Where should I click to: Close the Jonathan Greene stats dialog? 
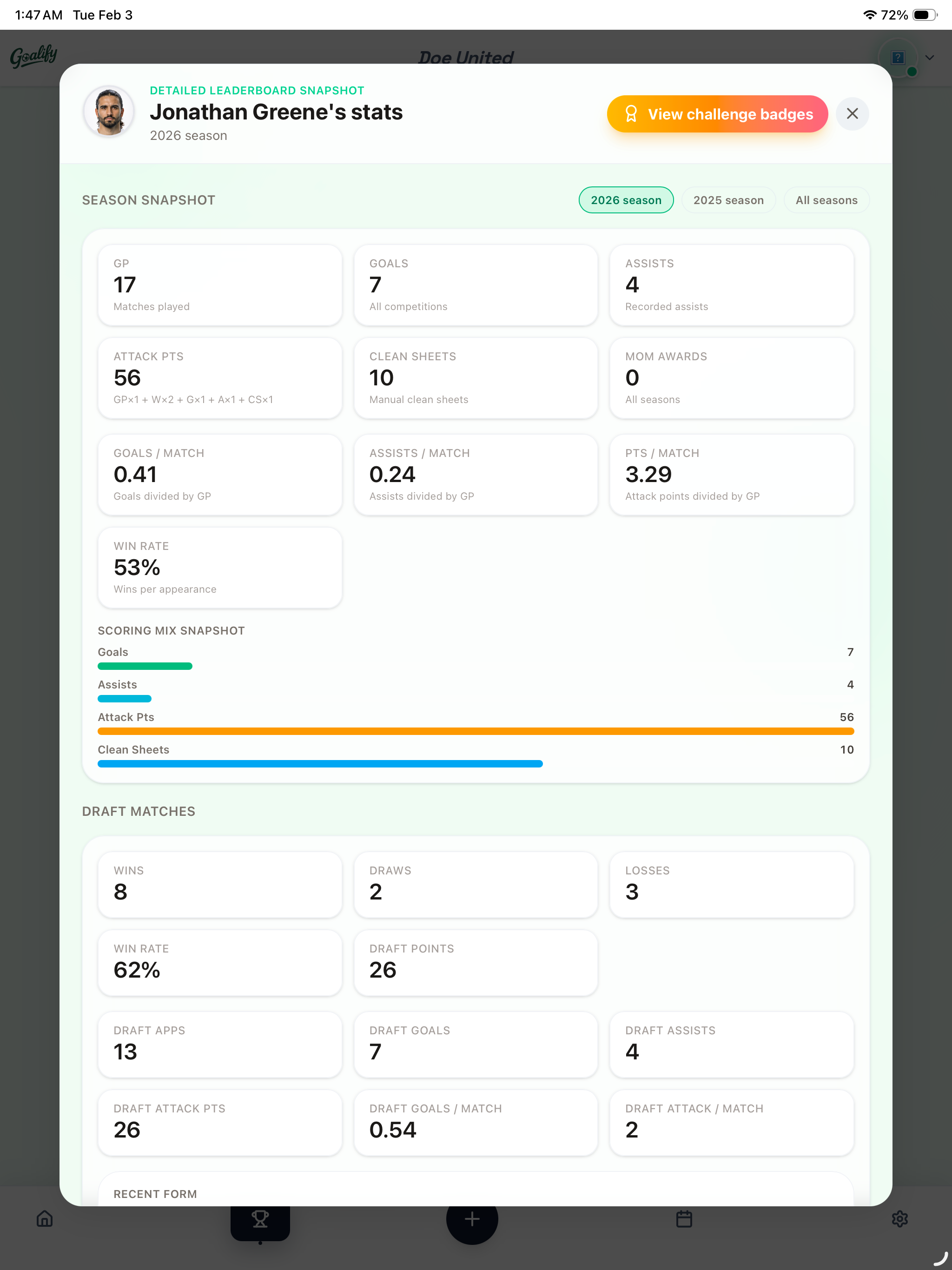pyautogui.click(x=852, y=114)
